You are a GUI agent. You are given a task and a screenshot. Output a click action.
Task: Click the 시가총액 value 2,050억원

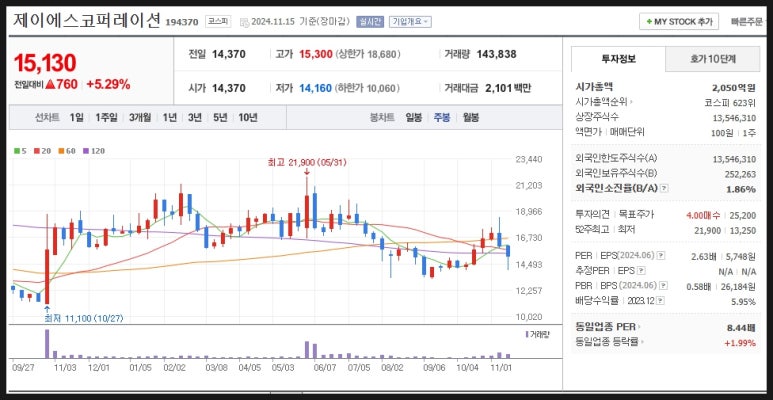tap(734, 88)
